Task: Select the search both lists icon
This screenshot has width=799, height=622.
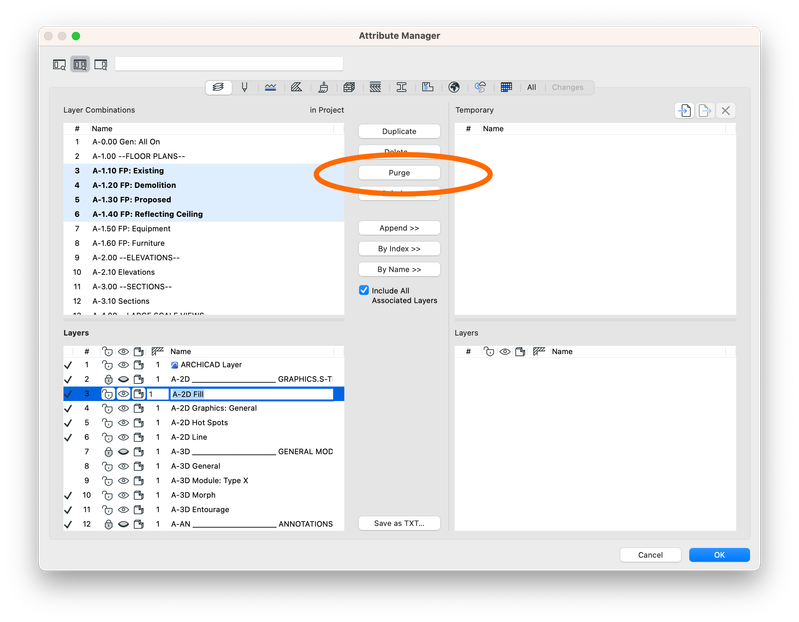Action: pyautogui.click(x=80, y=65)
